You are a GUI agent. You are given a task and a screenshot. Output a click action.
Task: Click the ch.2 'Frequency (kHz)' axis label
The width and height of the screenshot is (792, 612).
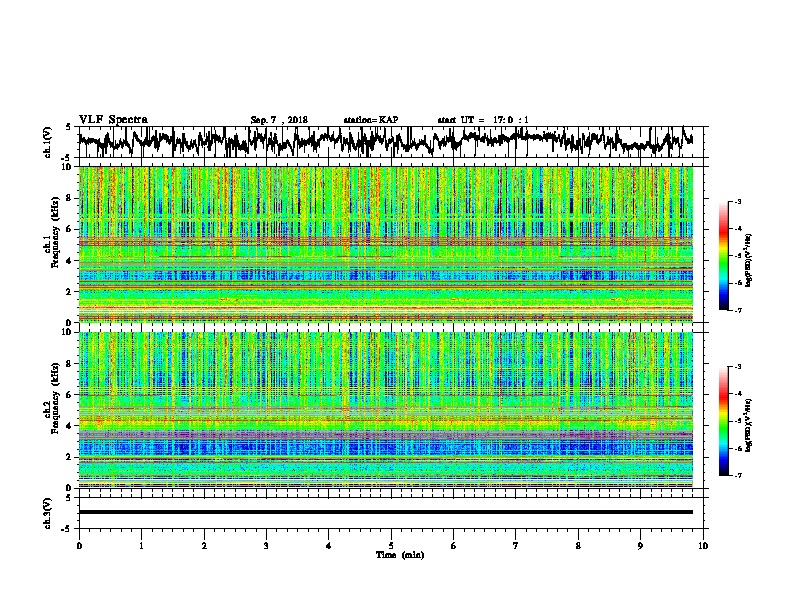point(55,398)
